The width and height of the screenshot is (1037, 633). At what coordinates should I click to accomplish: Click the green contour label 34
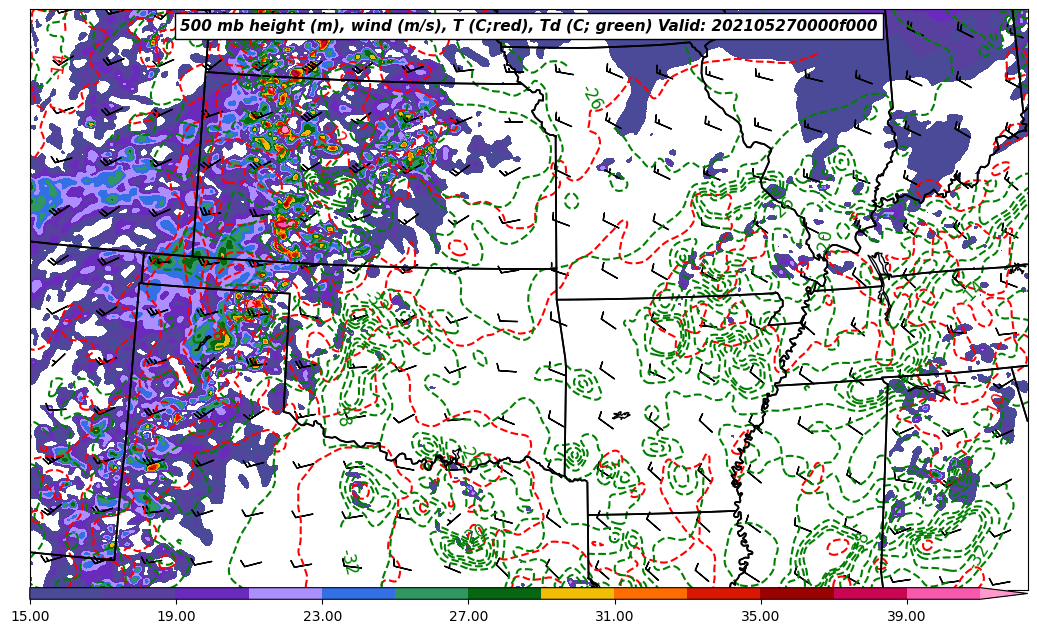pyautogui.click(x=349, y=563)
